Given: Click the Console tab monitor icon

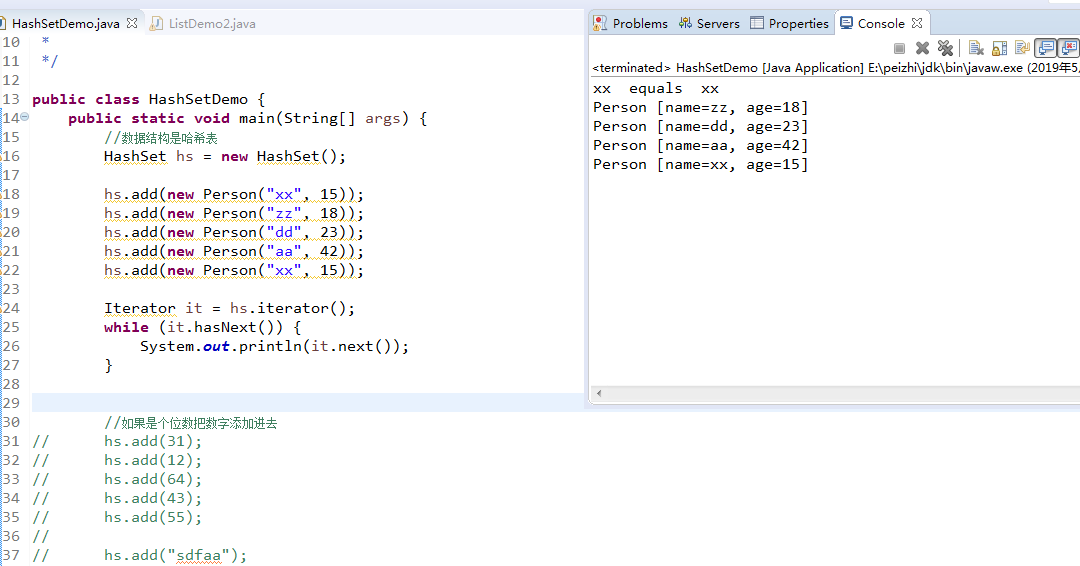Looking at the screenshot, I should coord(847,23).
